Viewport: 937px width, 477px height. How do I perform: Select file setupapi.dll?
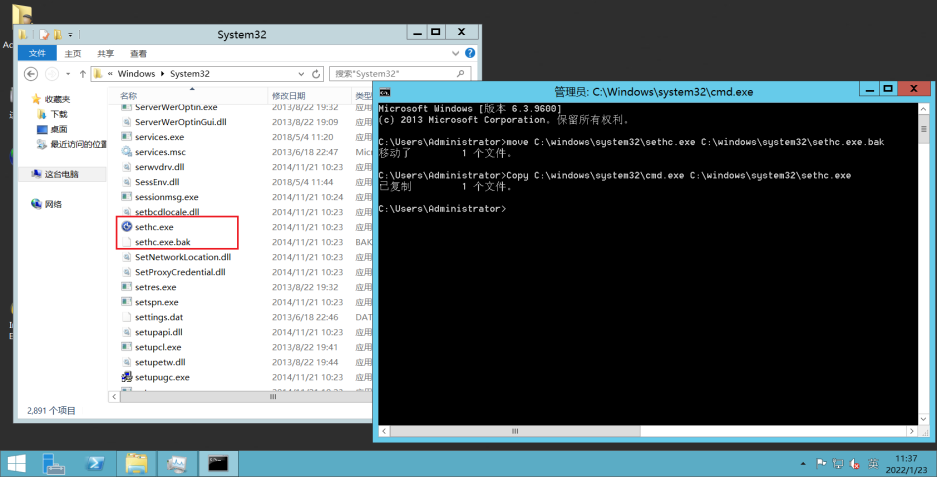[x=158, y=332]
